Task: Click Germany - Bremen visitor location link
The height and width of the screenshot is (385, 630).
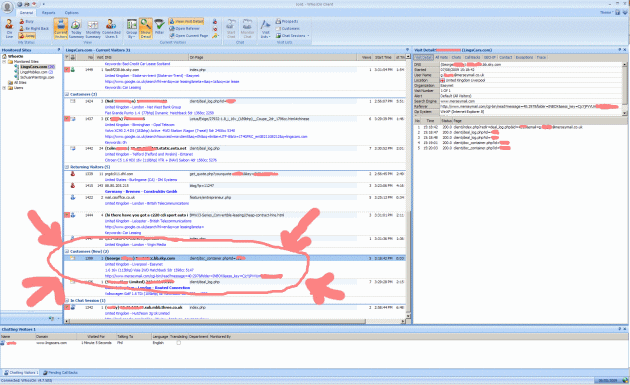Action: coord(141,192)
